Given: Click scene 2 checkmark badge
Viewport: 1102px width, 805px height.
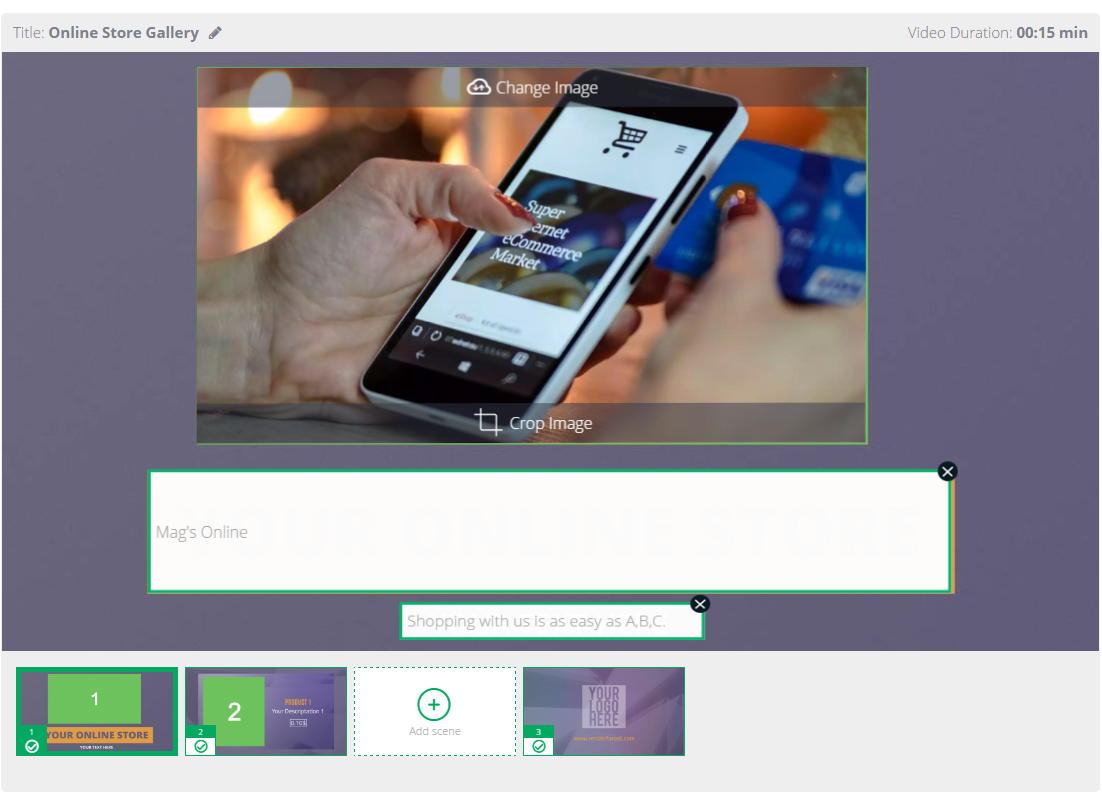Looking at the screenshot, I should pyautogui.click(x=201, y=747).
